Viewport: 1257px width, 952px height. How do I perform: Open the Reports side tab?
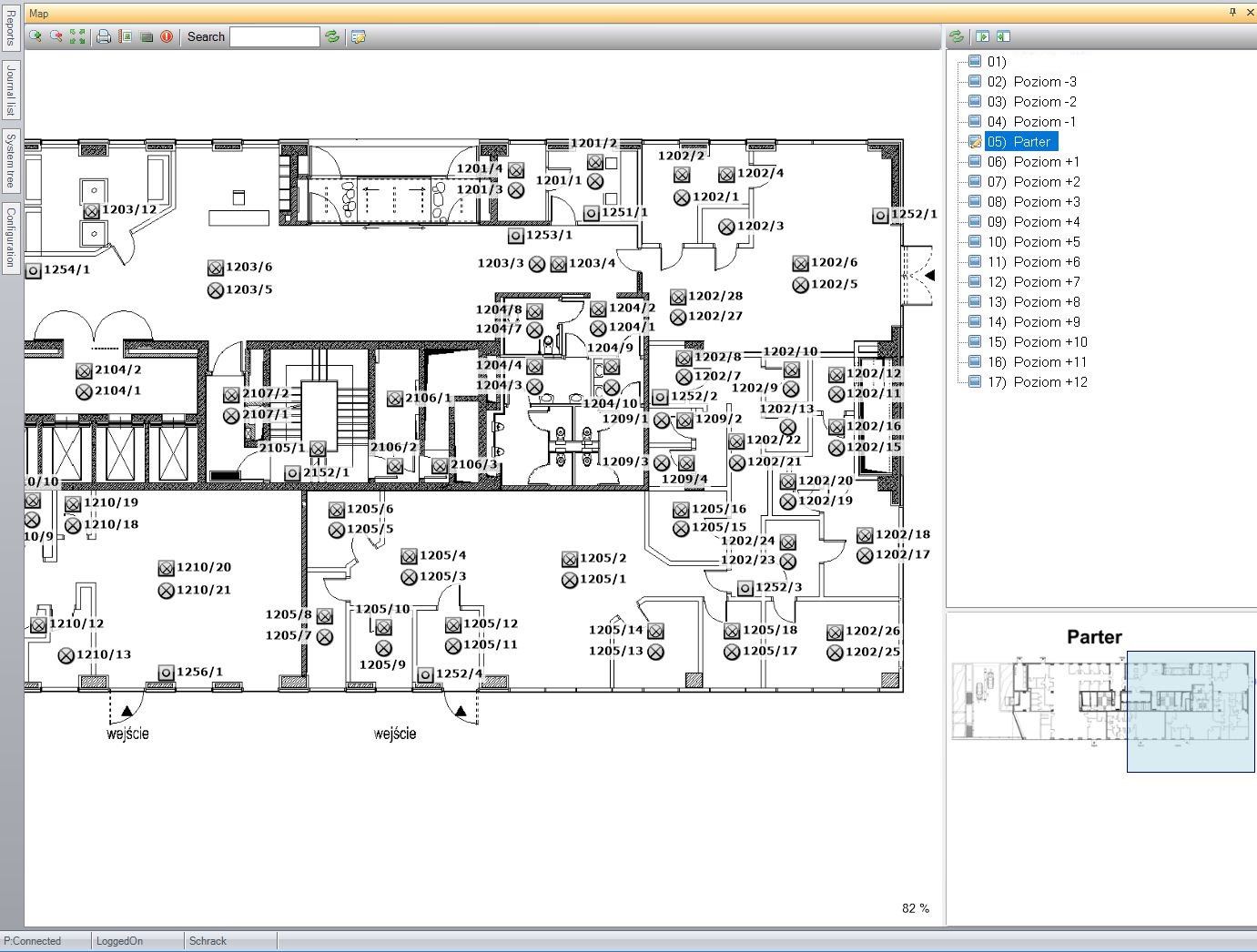click(x=11, y=29)
